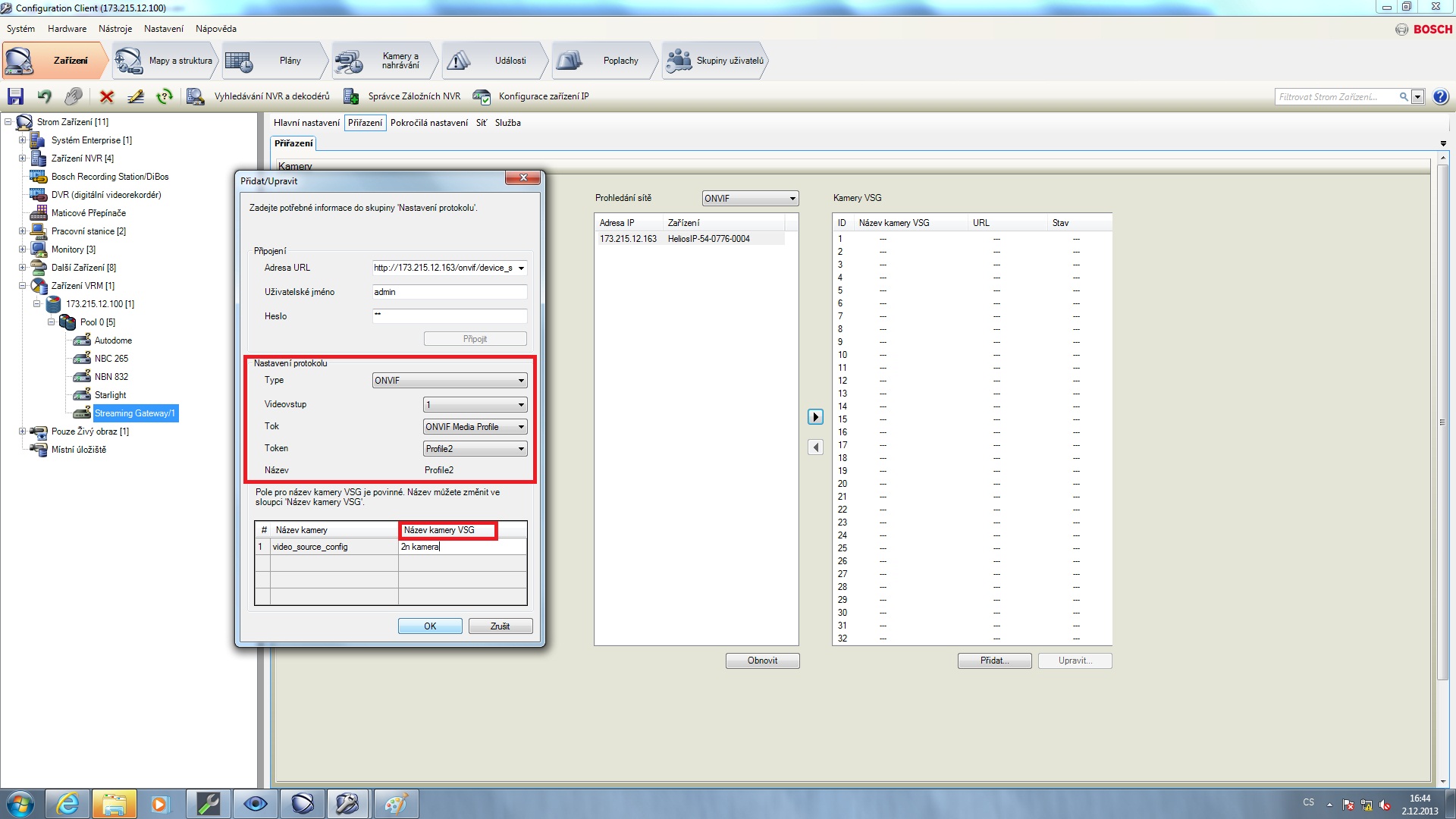Click the Obnovit button

(x=762, y=661)
